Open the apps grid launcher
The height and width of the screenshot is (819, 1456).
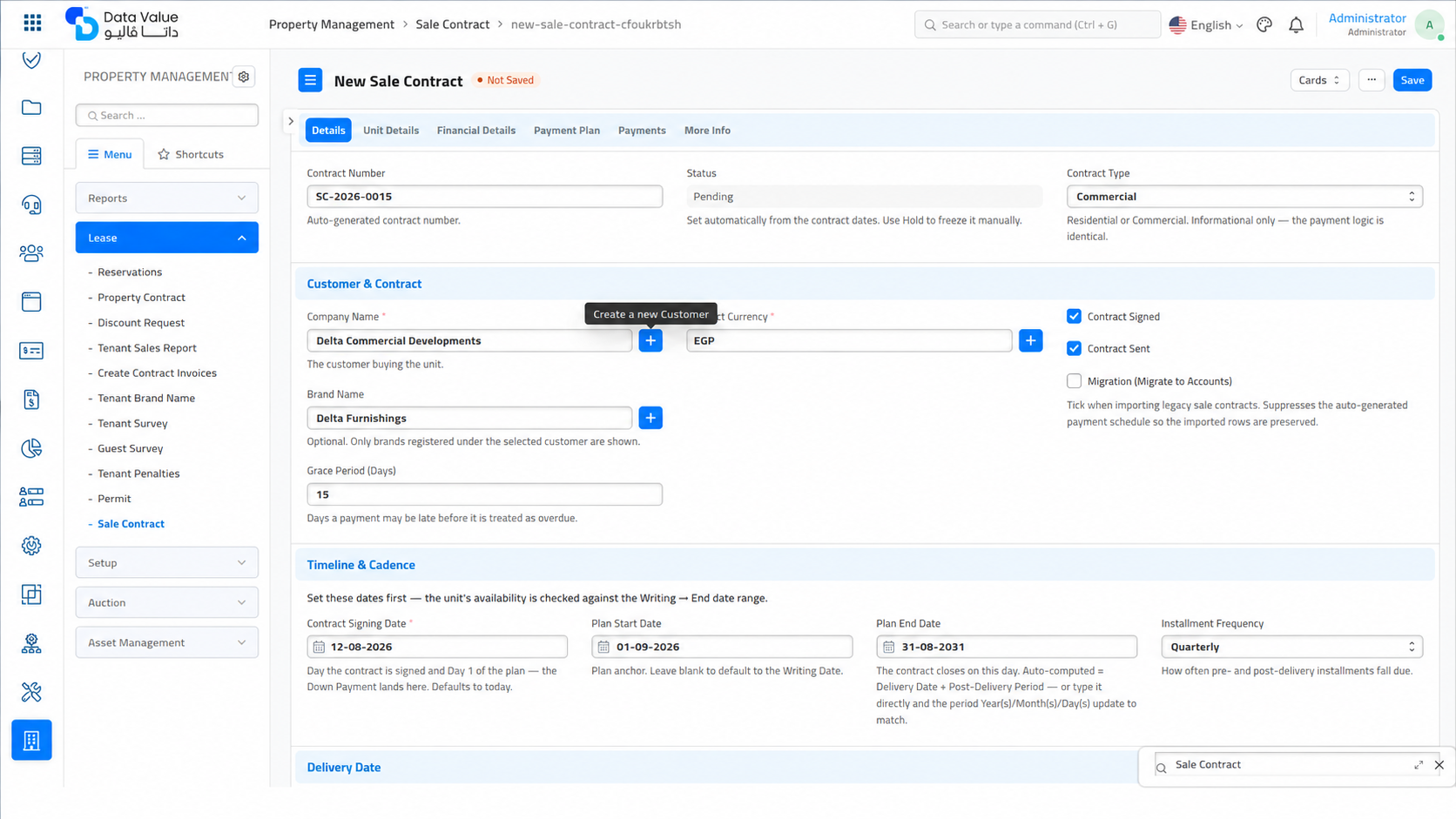tap(32, 23)
